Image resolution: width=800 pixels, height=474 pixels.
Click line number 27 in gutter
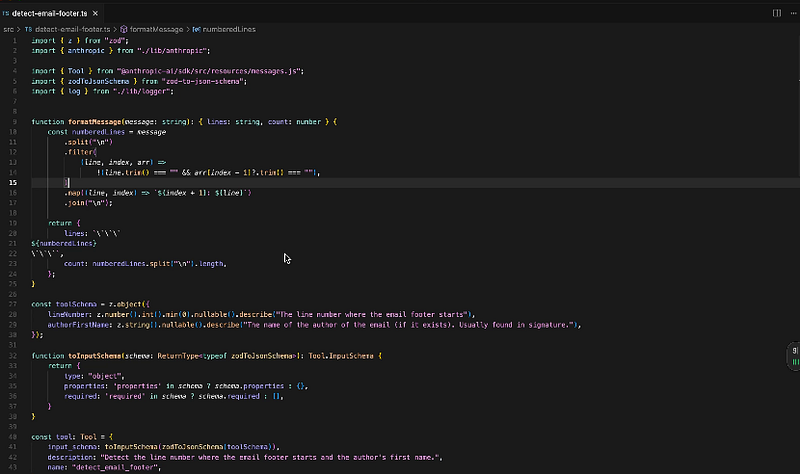tap(13, 304)
